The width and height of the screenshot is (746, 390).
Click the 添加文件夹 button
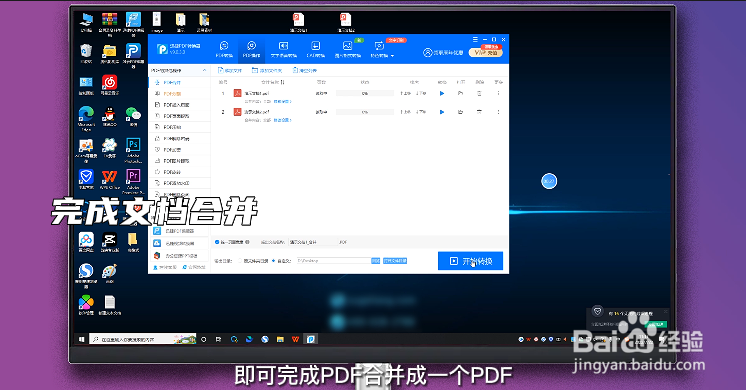pos(267,70)
